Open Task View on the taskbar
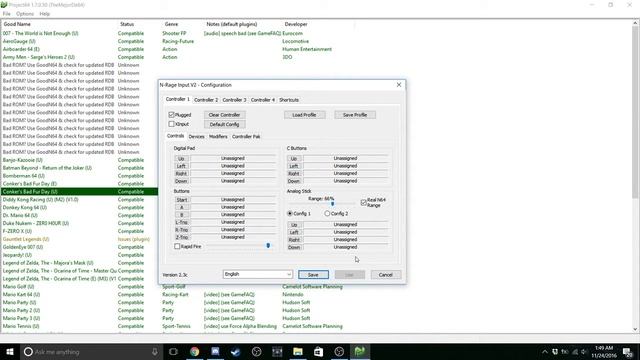The image size is (640, 360). [173, 351]
